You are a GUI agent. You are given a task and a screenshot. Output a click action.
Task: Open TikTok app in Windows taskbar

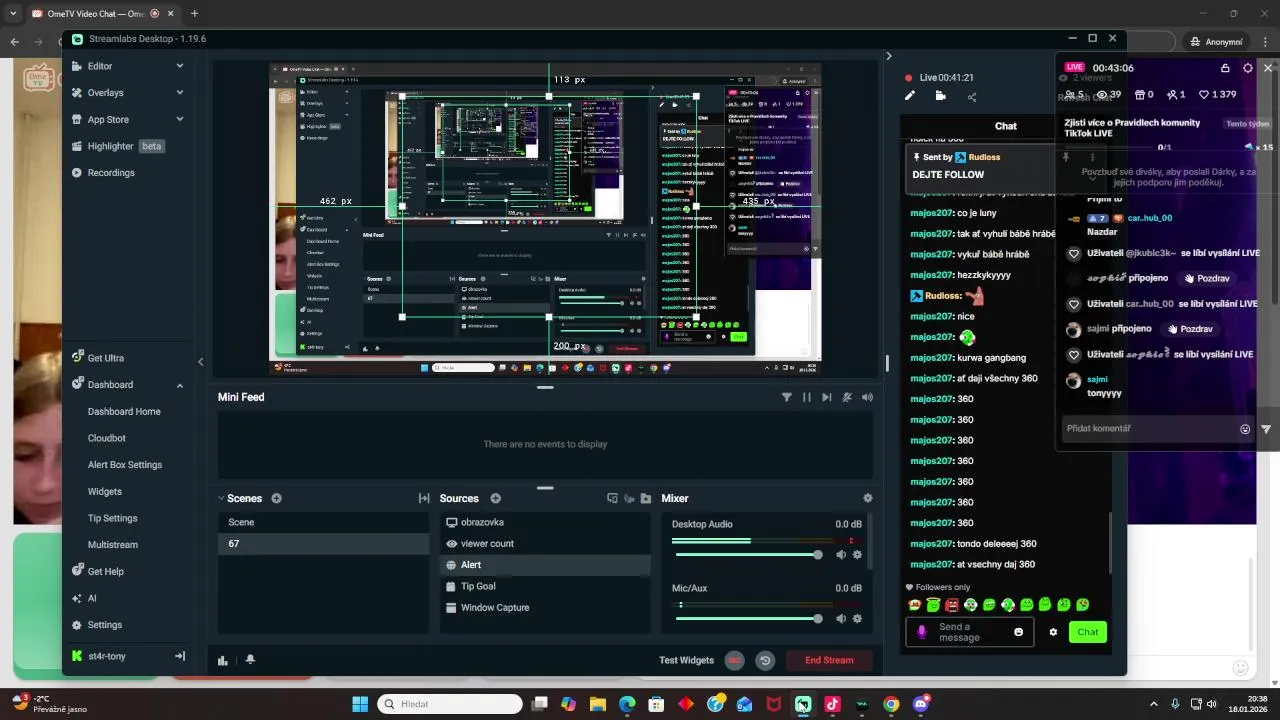(832, 704)
